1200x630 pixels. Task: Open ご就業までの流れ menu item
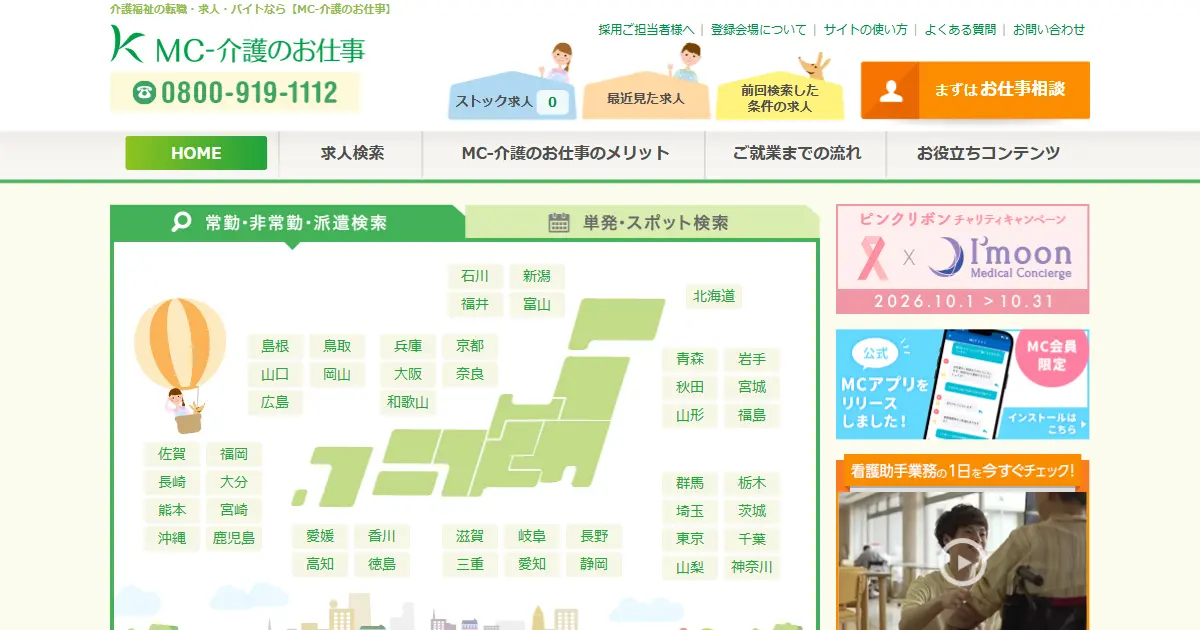point(796,153)
